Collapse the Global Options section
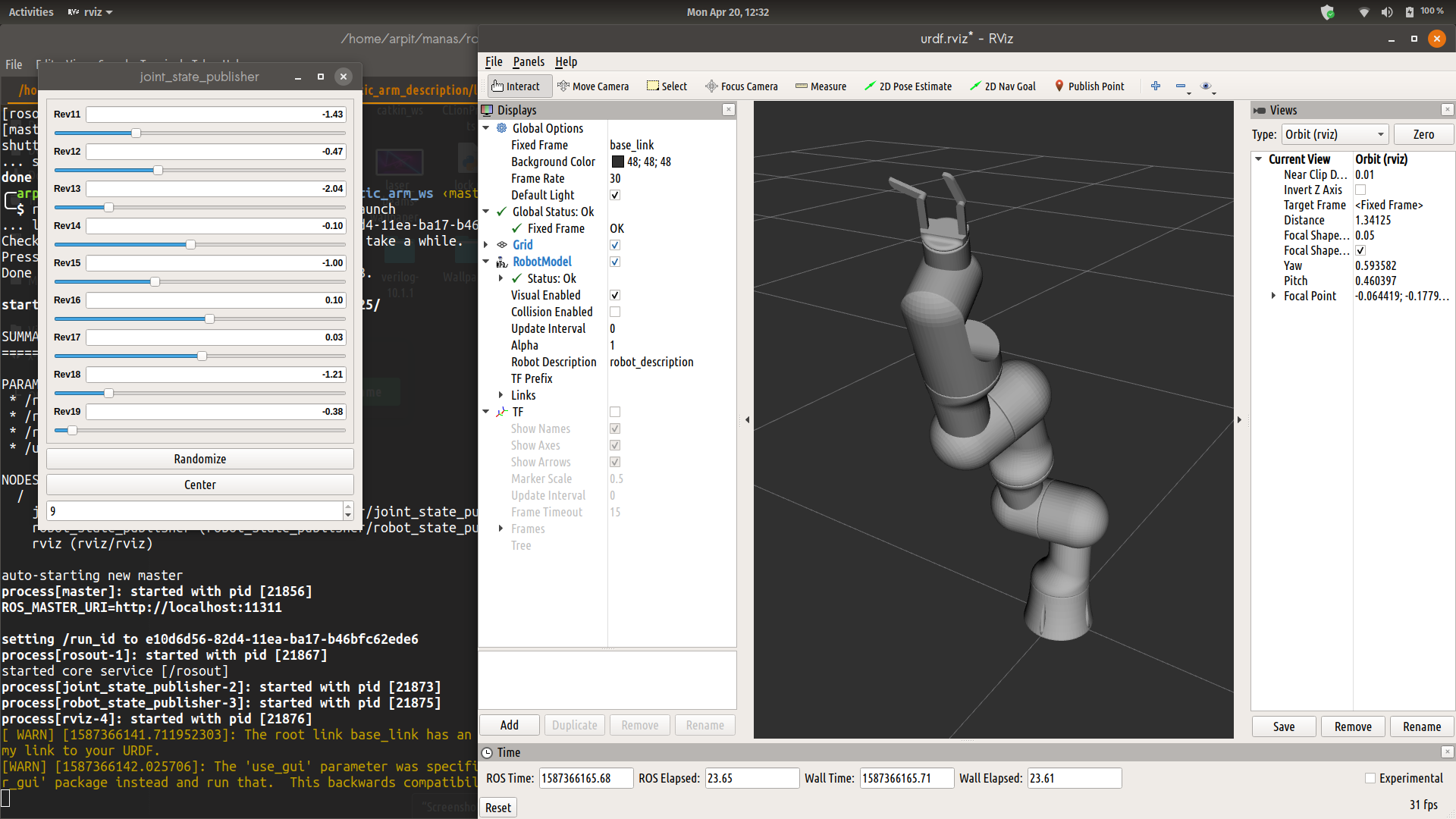 486,128
